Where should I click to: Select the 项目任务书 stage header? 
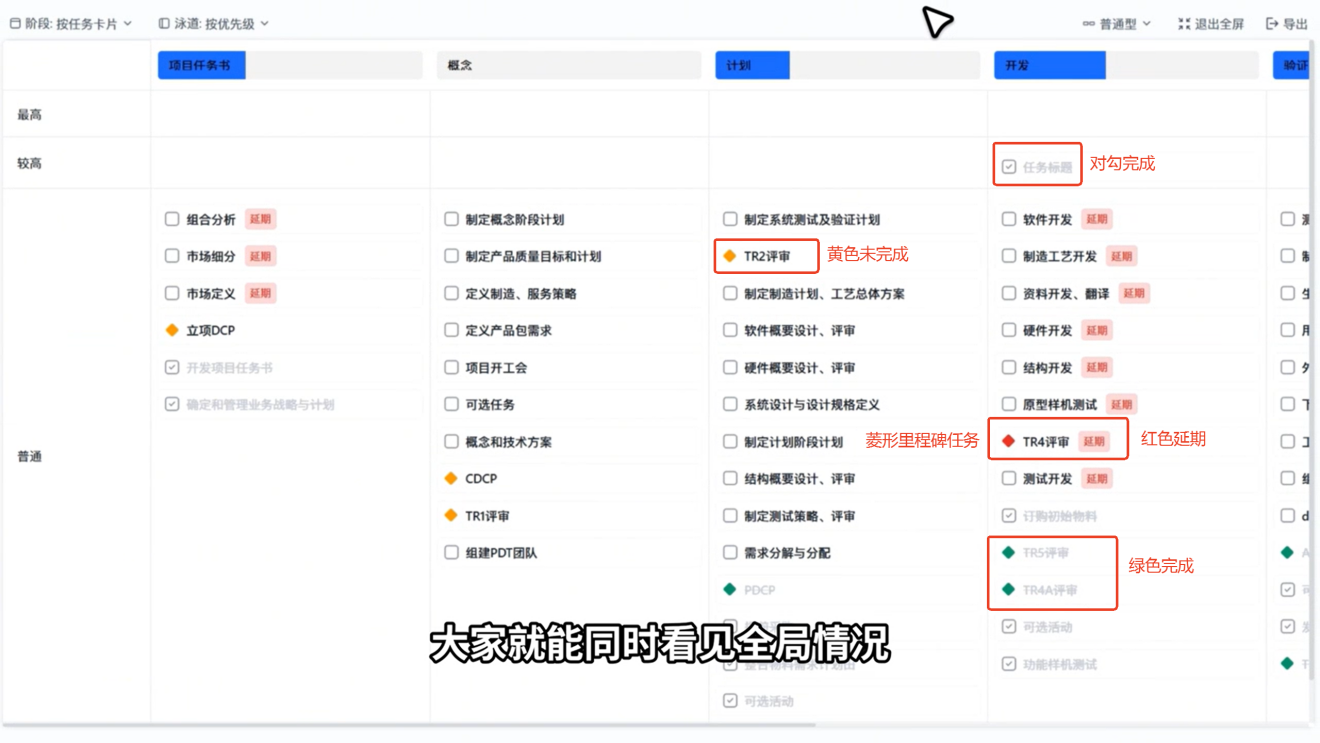coord(290,65)
